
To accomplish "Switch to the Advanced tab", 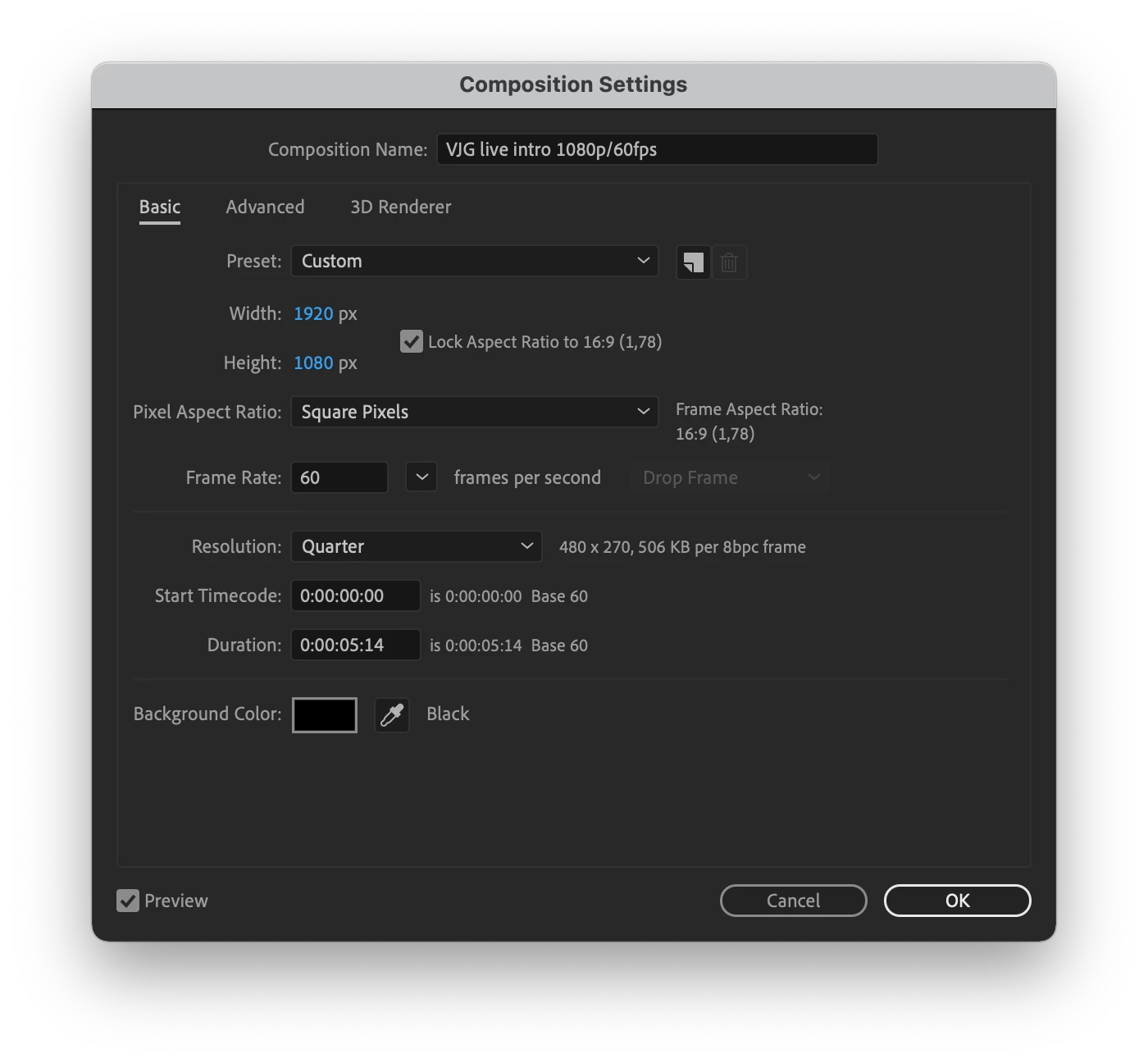I will [x=265, y=207].
